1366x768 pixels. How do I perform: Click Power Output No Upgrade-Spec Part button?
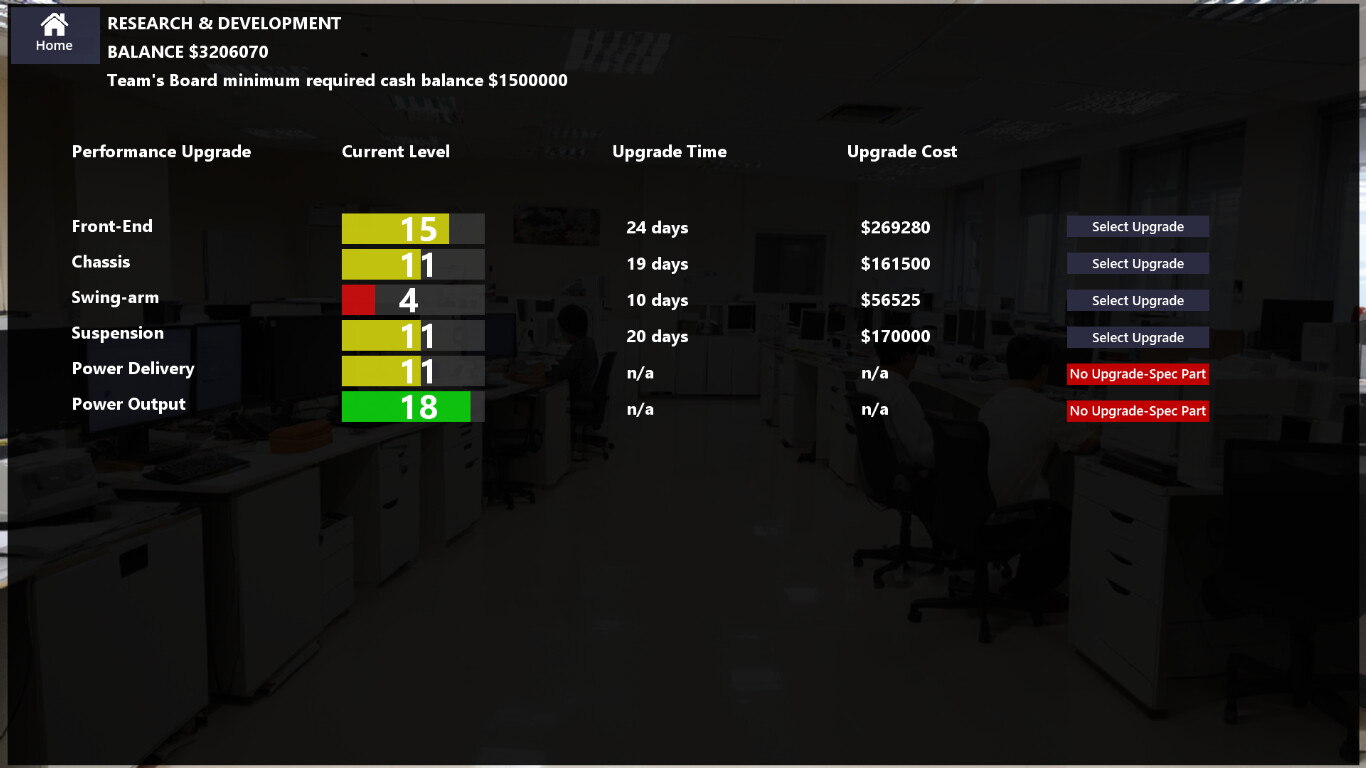click(1138, 411)
